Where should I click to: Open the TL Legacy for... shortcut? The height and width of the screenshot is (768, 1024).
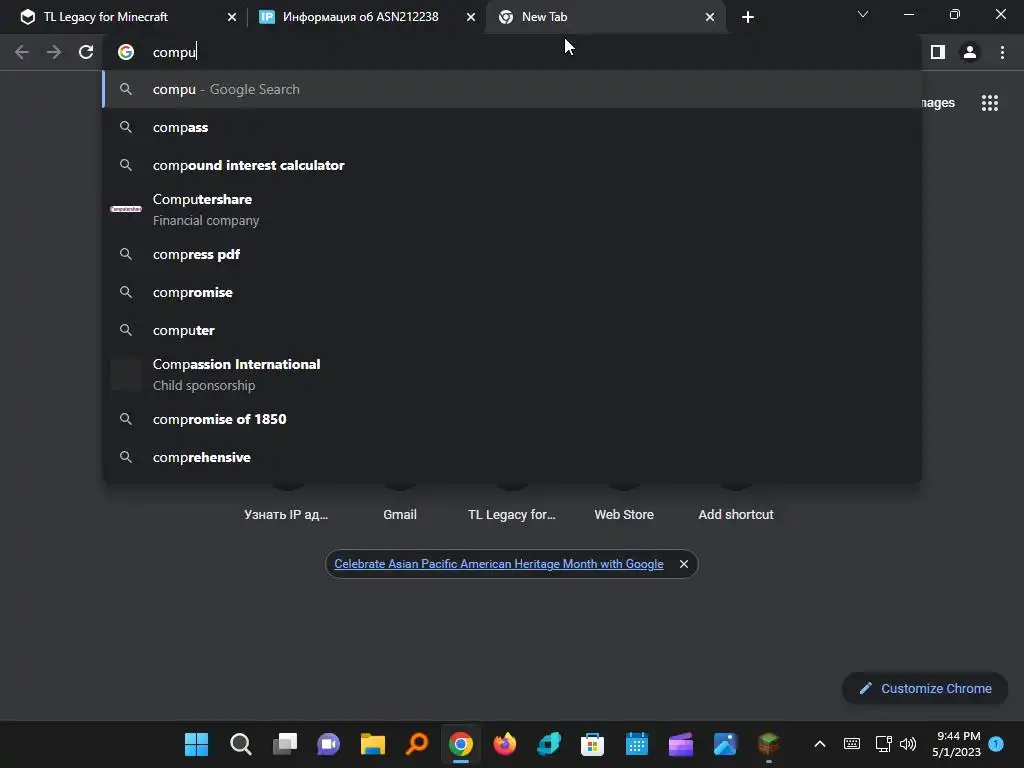(511, 515)
